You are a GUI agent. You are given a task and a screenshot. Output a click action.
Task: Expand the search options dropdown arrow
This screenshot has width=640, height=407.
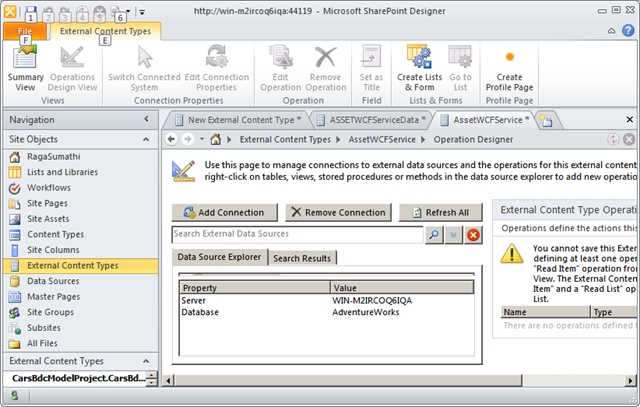(453, 235)
